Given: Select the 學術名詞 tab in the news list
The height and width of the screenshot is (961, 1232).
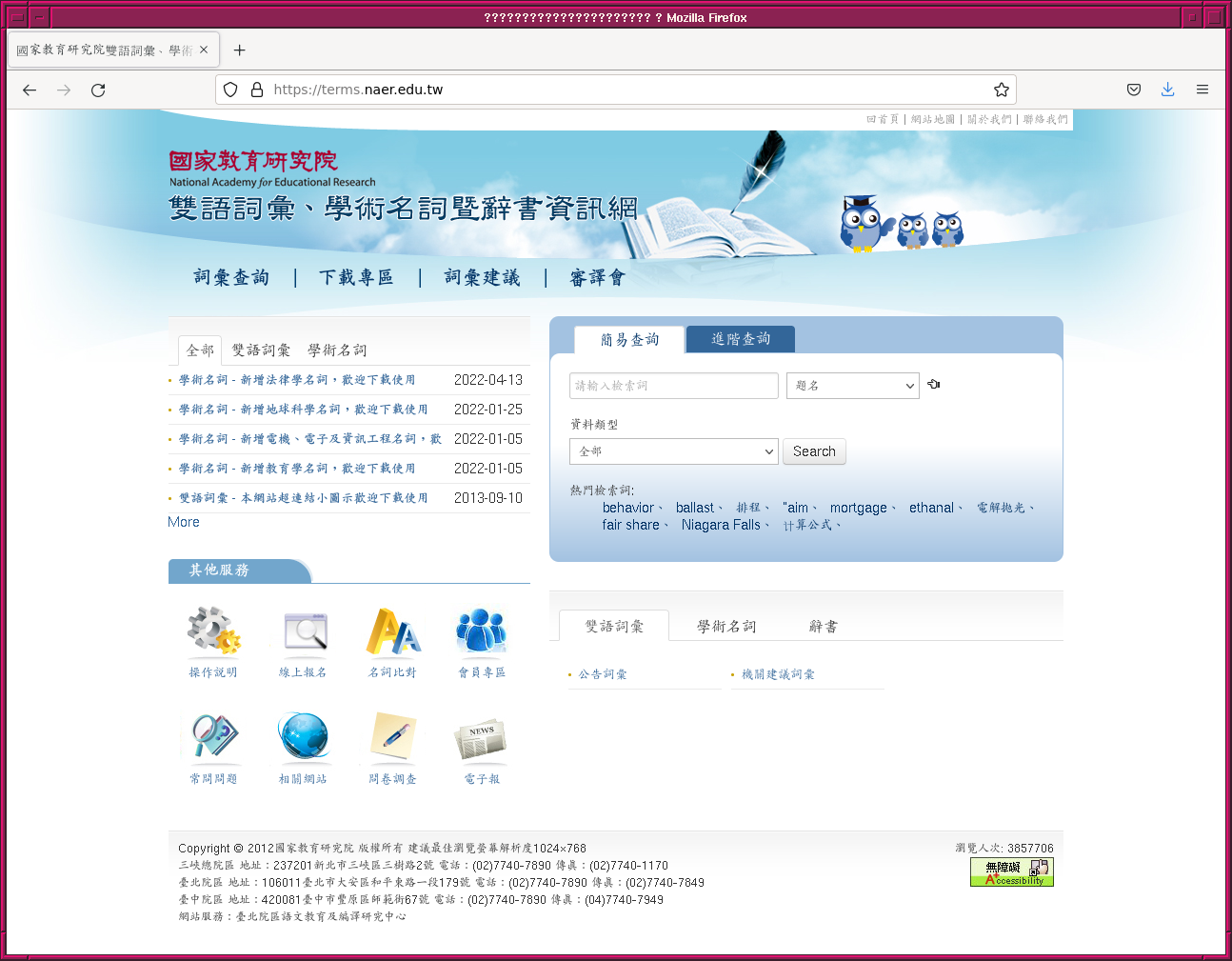Looking at the screenshot, I should pyautogui.click(x=337, y=350).
